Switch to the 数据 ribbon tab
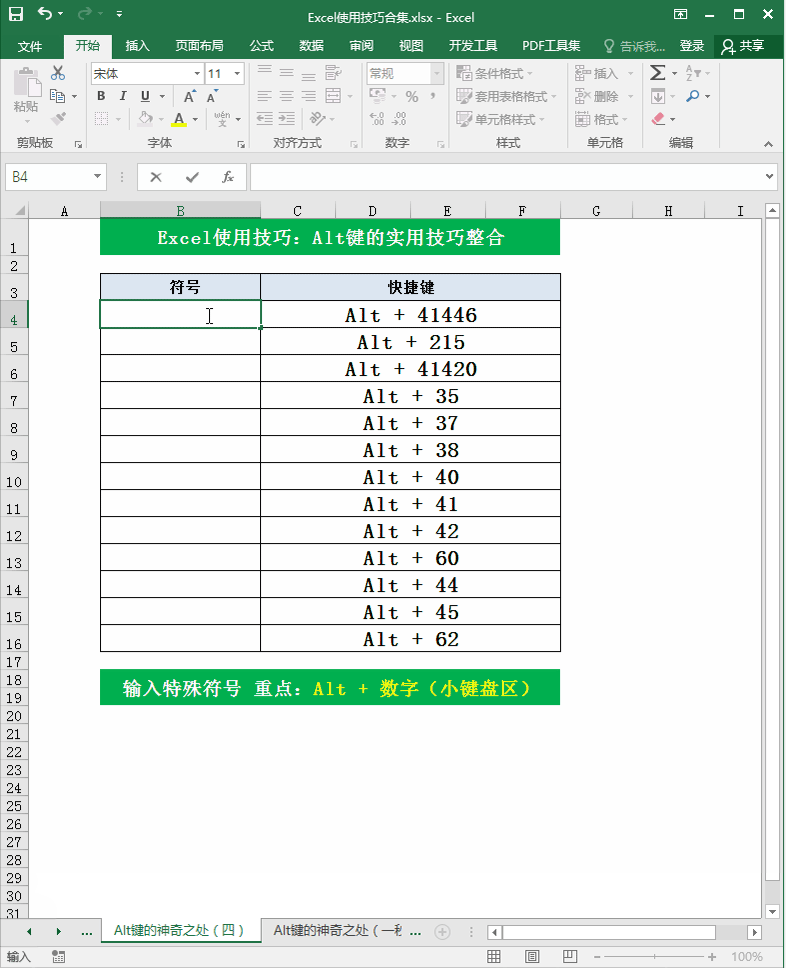The width and height of the screenshot is (786, 968). click(312, 46)
